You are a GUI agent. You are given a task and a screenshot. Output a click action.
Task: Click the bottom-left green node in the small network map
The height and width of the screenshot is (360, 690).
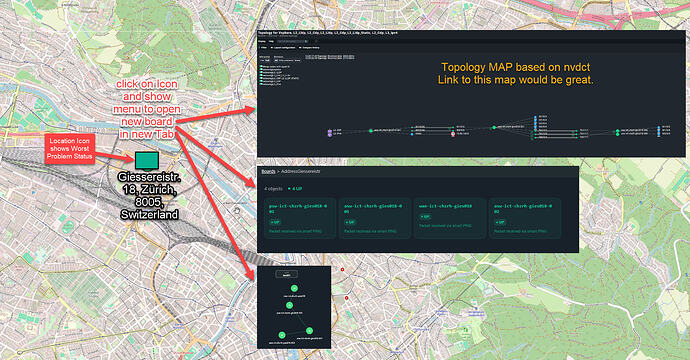tap(282, 335)
